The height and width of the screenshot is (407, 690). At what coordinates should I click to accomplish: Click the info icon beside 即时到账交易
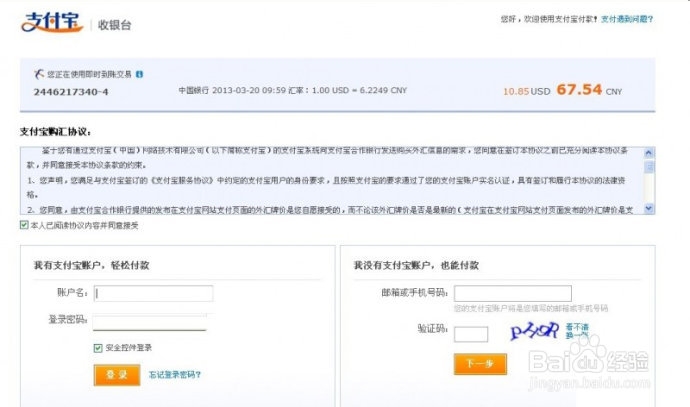pyautogui.click(x=139, y=74)
